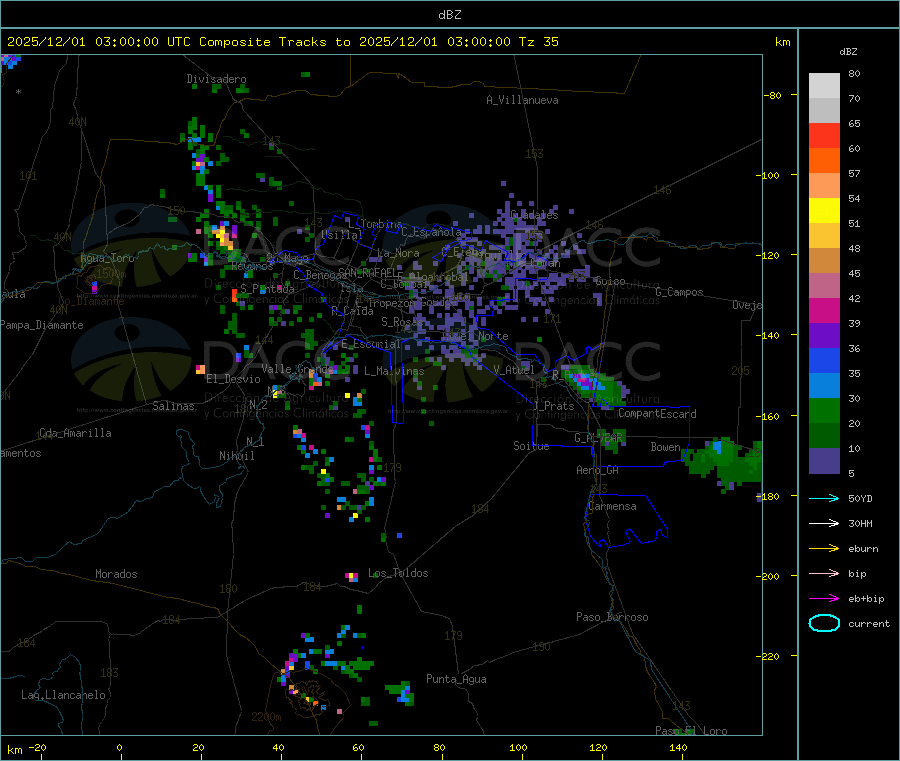Click the Nihuil map label

point(236,456)
